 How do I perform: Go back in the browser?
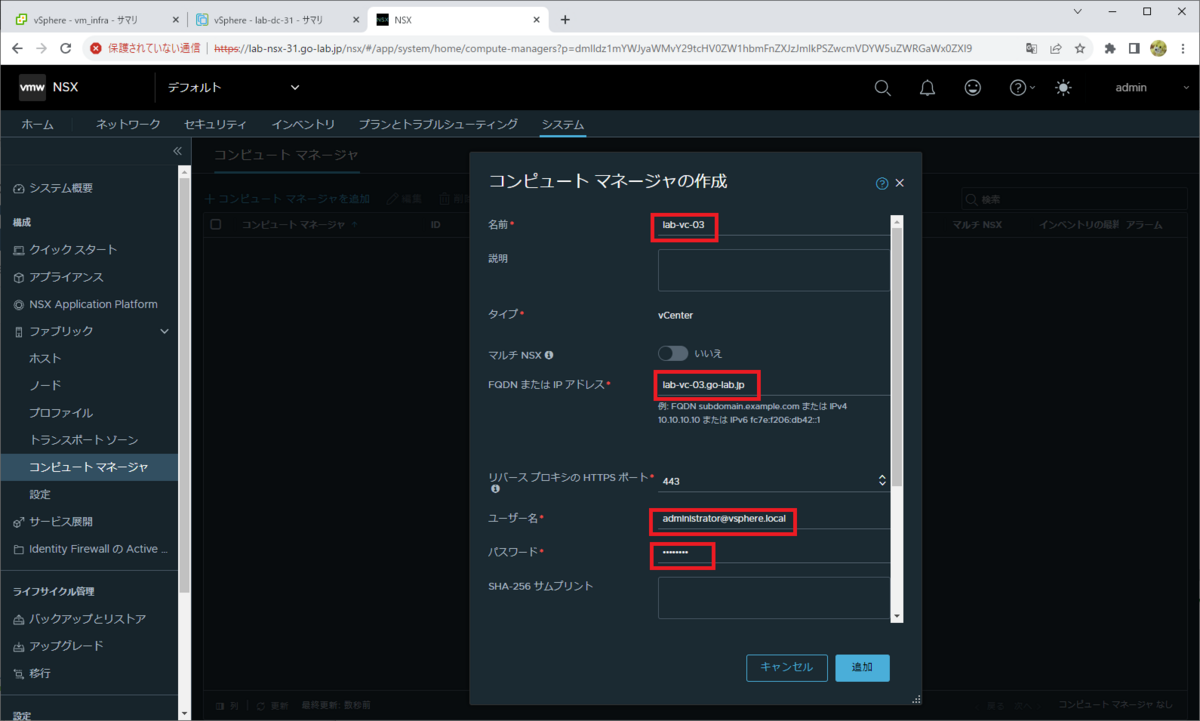tap(18, 47)
